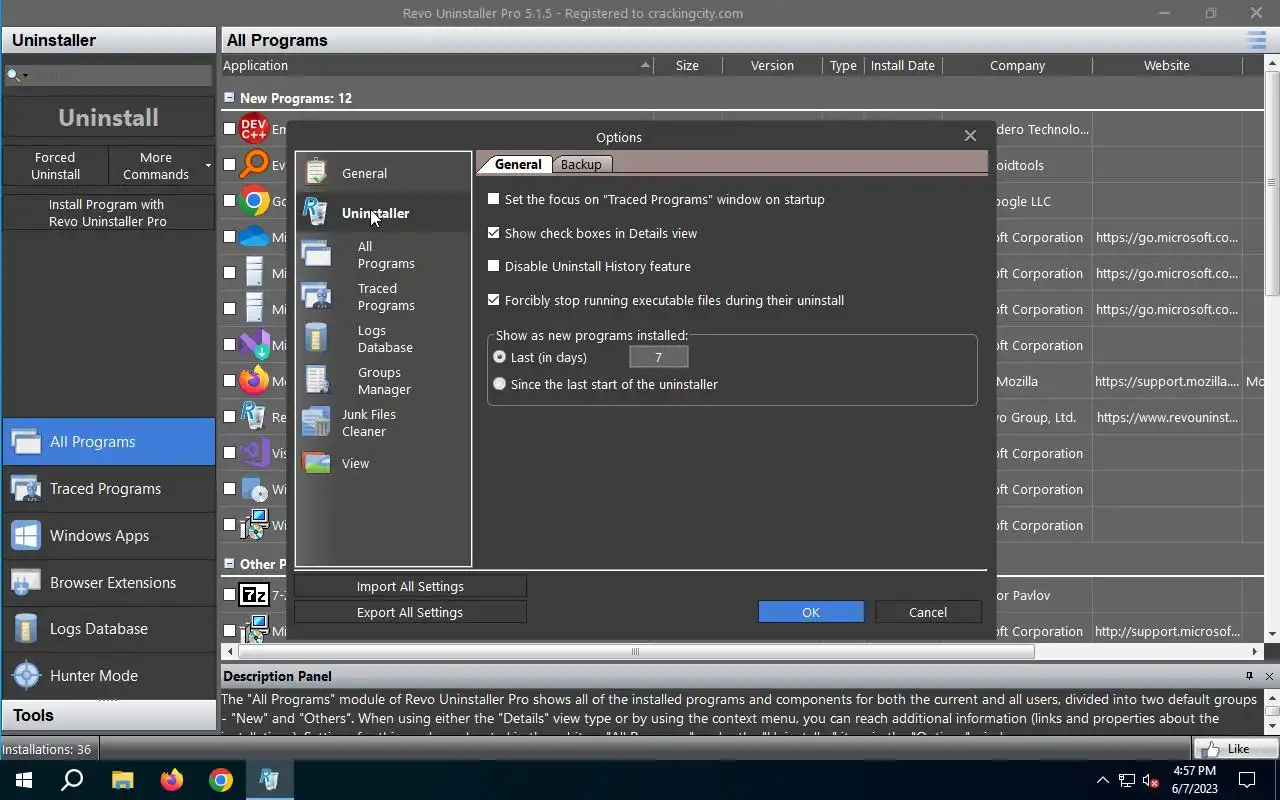Click OK in Options dialog
This screenshot has height=800, width=1280.
tap(811, 612)
